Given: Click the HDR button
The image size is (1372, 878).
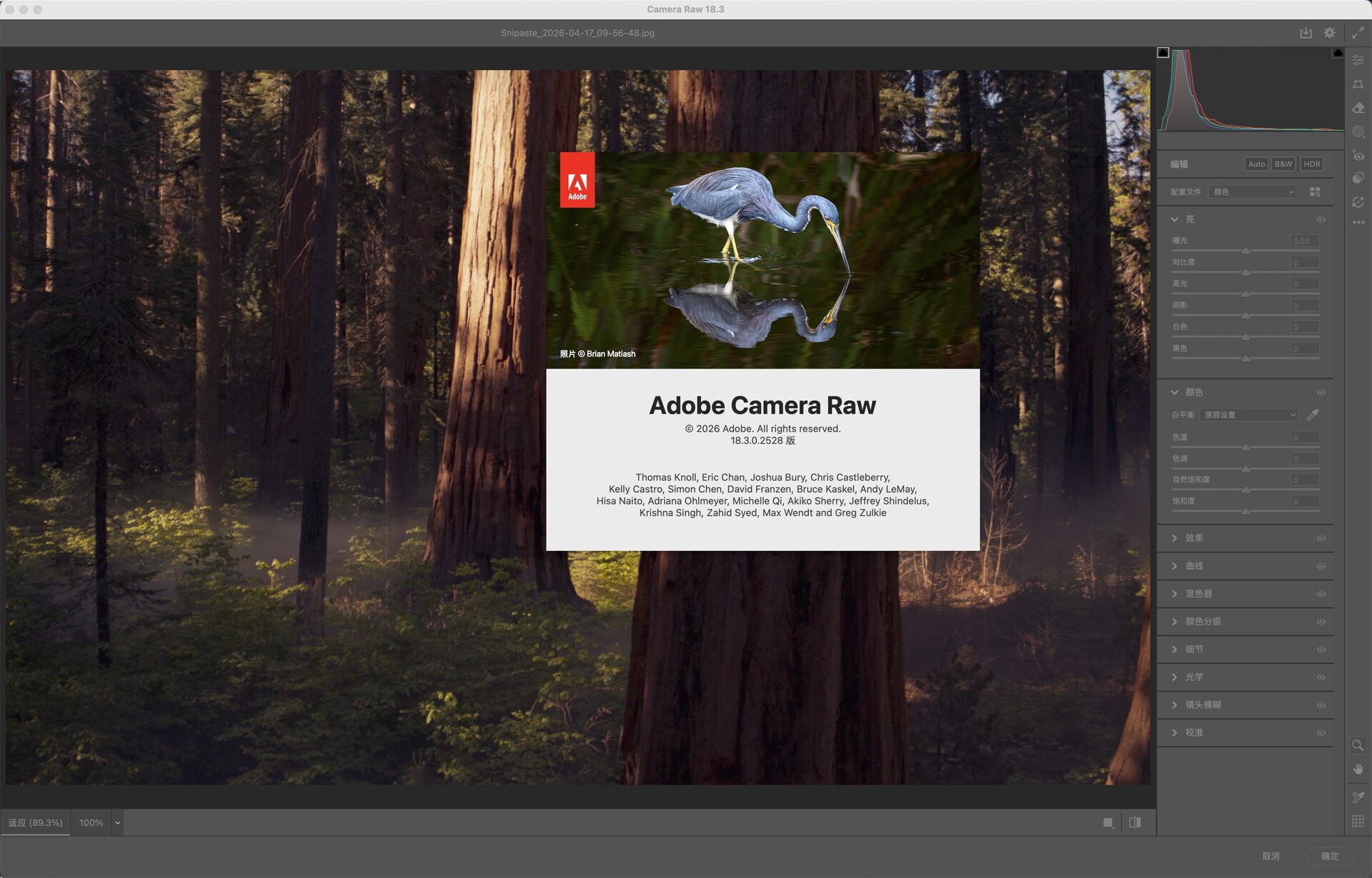Looking at the screenshot, I should 1311,164.
